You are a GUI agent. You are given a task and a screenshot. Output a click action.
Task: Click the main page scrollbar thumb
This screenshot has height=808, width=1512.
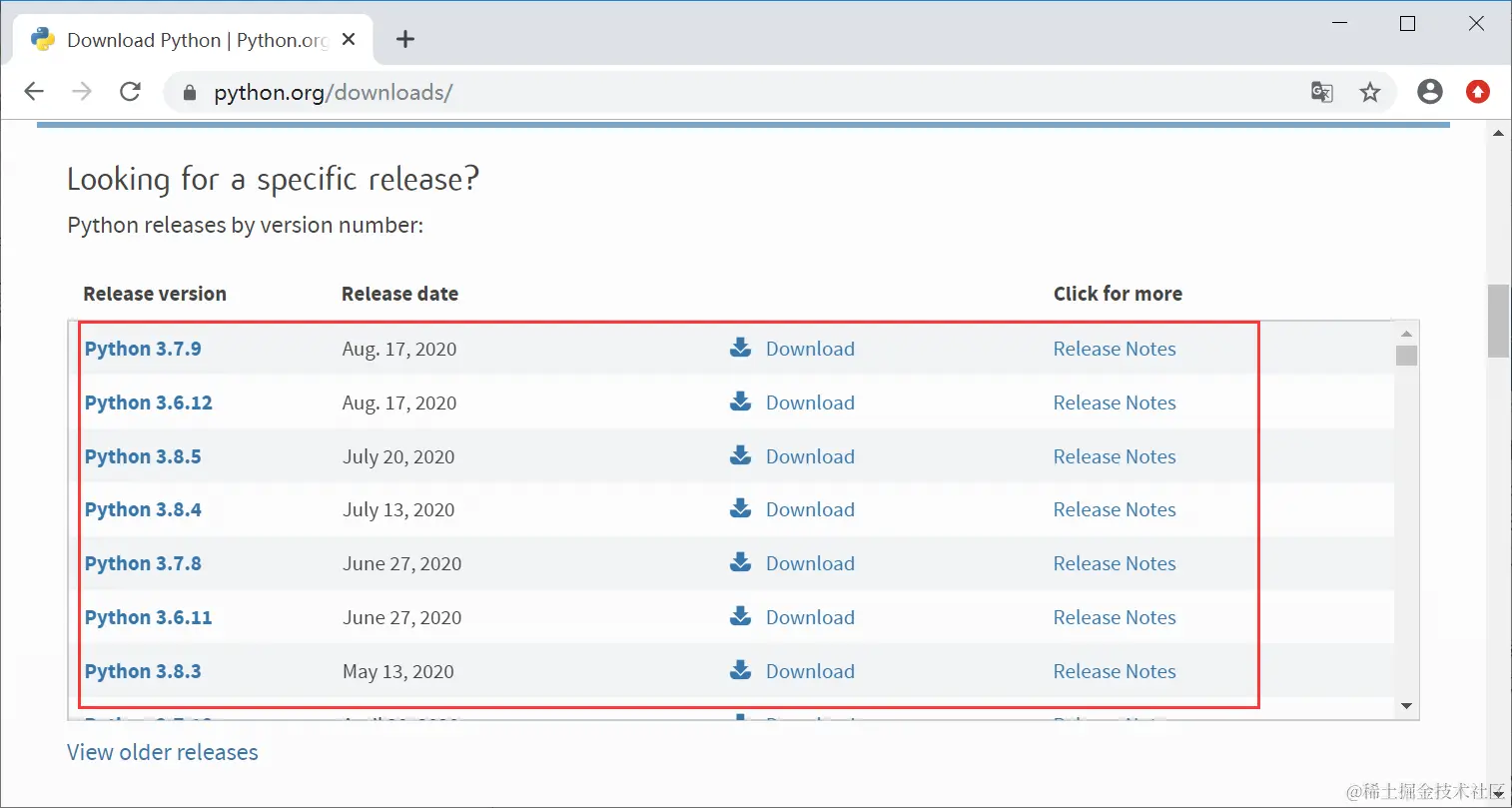1498,321
